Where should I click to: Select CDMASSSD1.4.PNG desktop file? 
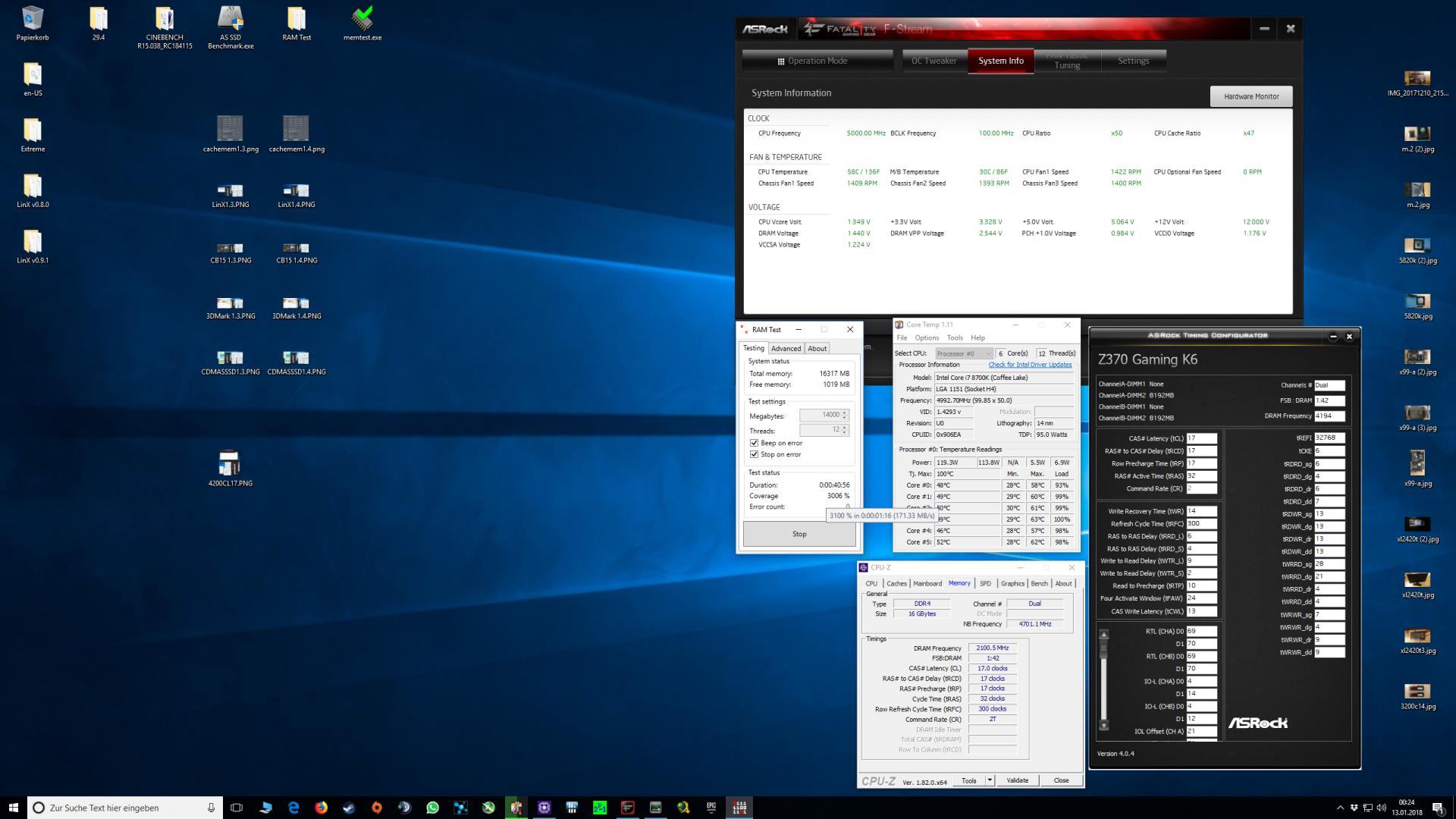(297, 362)
